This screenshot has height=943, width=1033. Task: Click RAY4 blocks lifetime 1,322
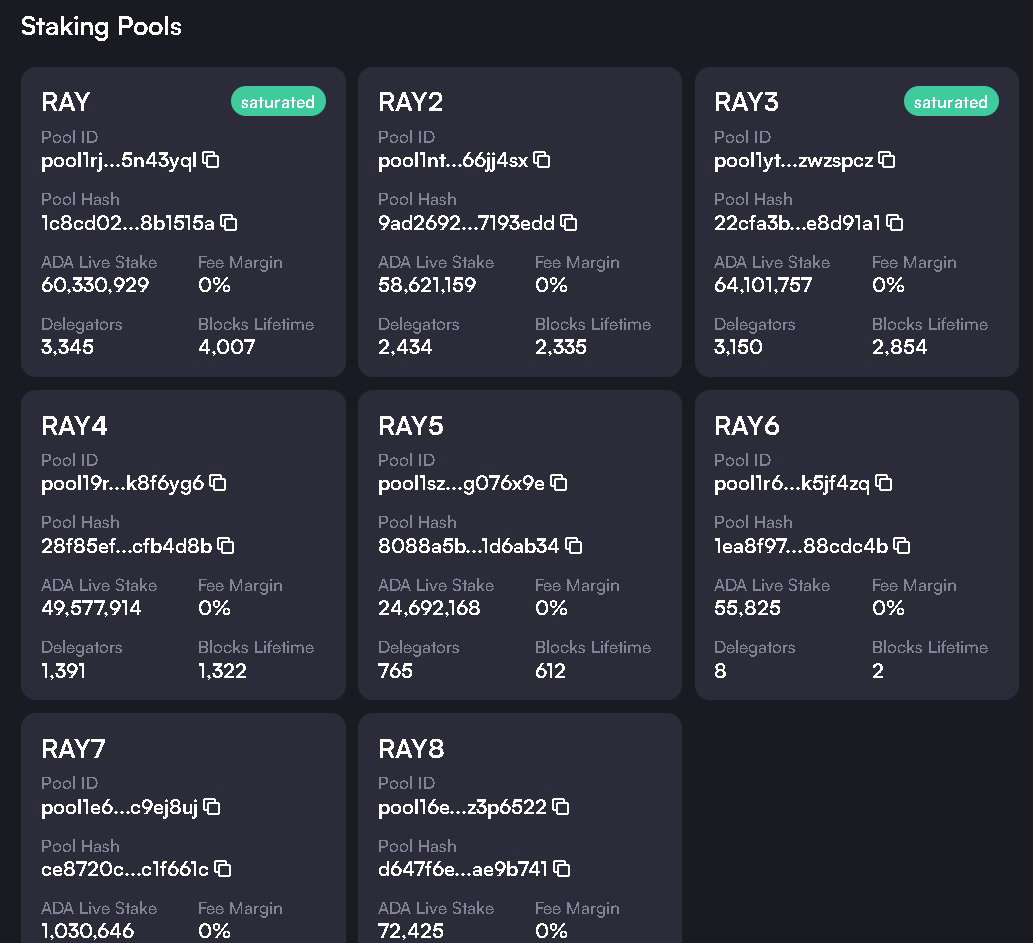223,670
